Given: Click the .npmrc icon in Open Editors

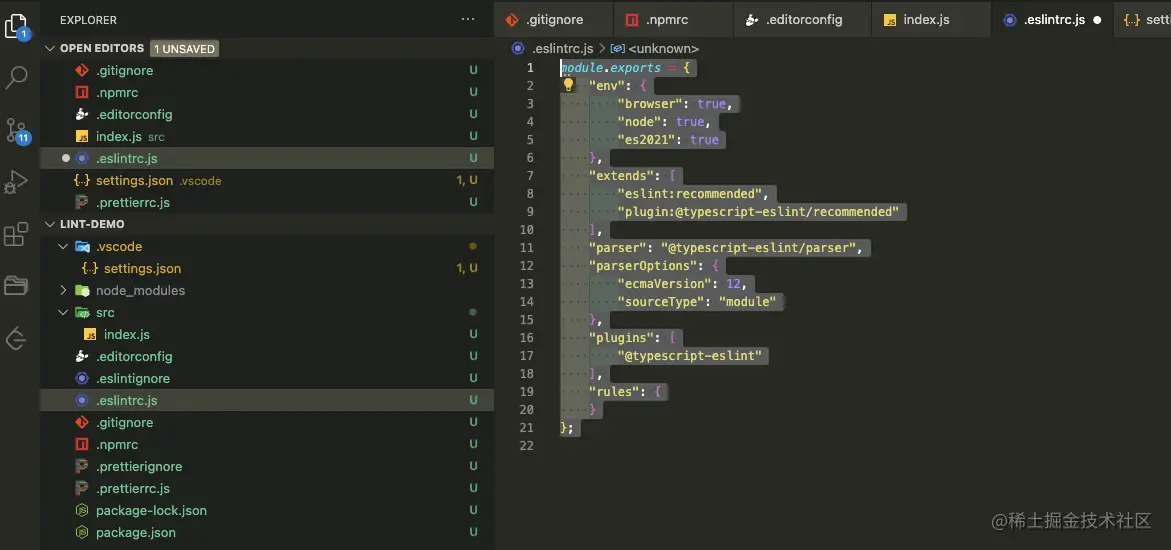Looking at the screenshot, I should [82, 93].
